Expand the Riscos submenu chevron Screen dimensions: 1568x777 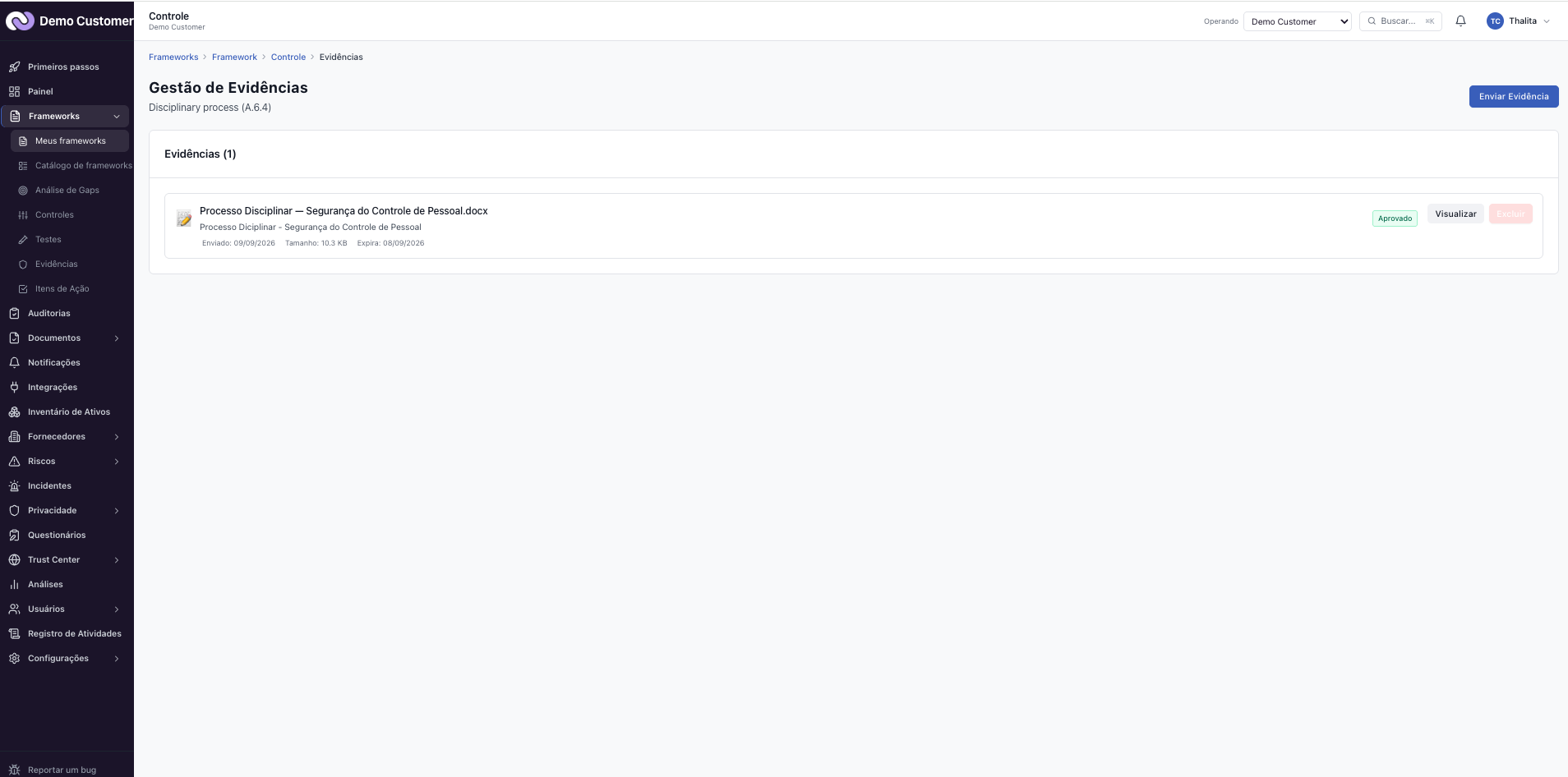pos(117,462)
